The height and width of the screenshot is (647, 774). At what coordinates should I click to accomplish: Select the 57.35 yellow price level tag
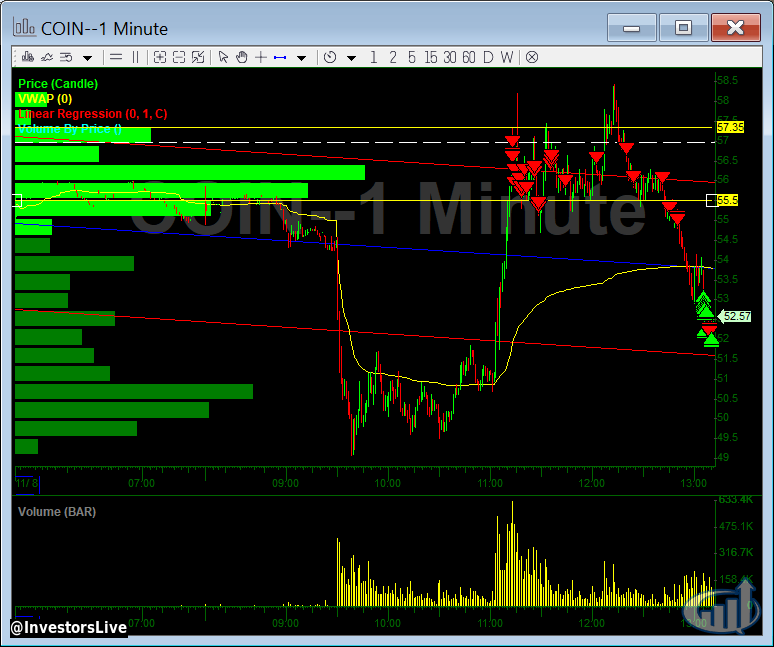click(x=730, y=127)
